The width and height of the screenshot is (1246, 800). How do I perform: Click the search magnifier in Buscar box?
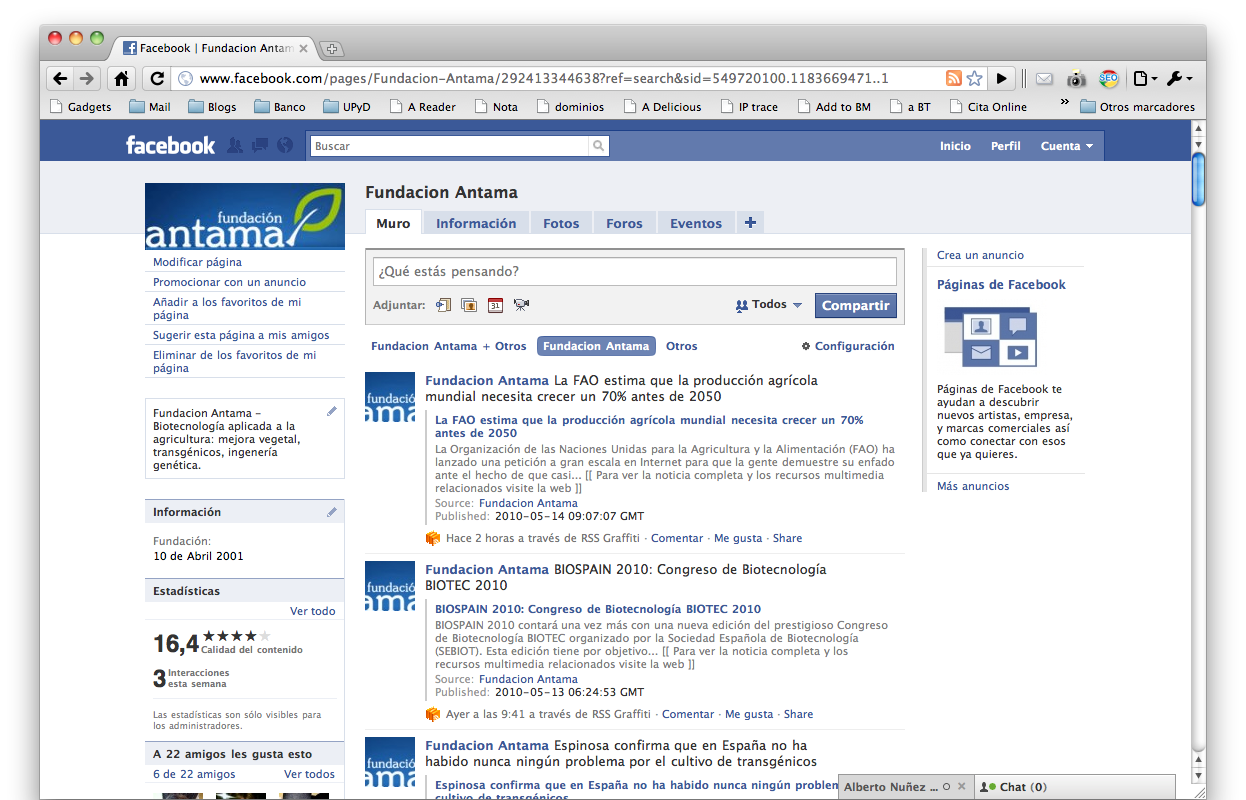click(x=598, y=146)
